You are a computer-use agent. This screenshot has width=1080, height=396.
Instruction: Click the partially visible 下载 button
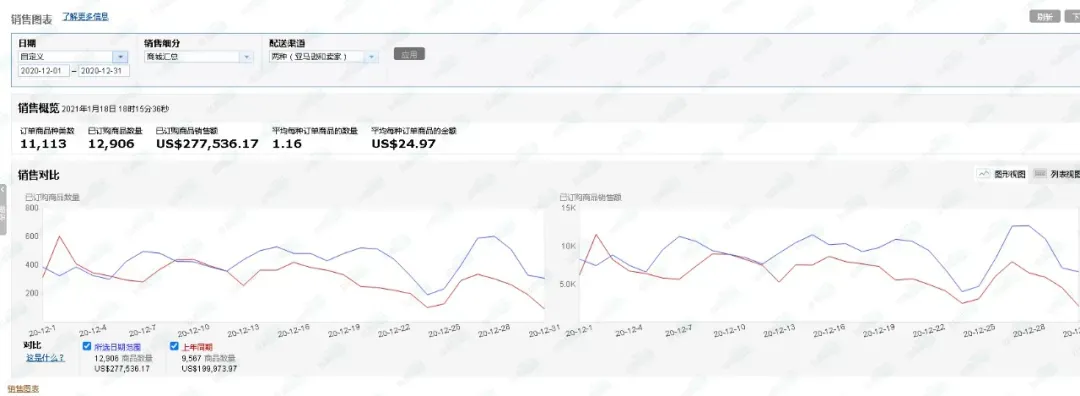(x=1073, y=17)
